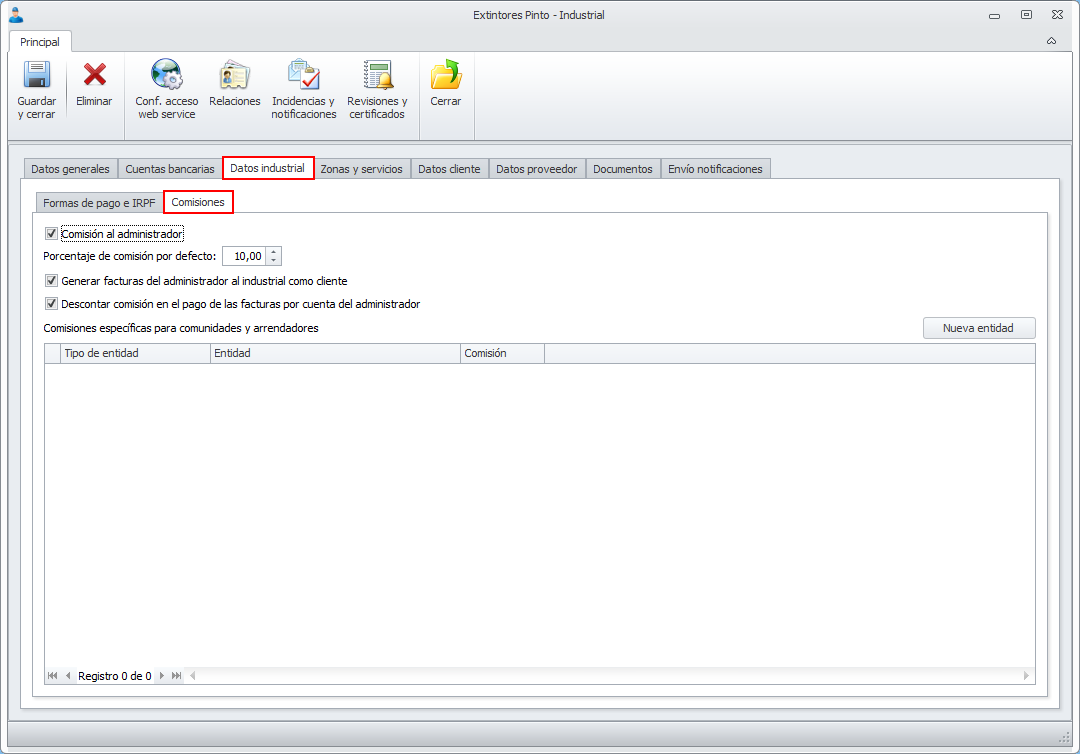
Task: Minimize the Extintores Pinto window
Action: pos(995,15)
